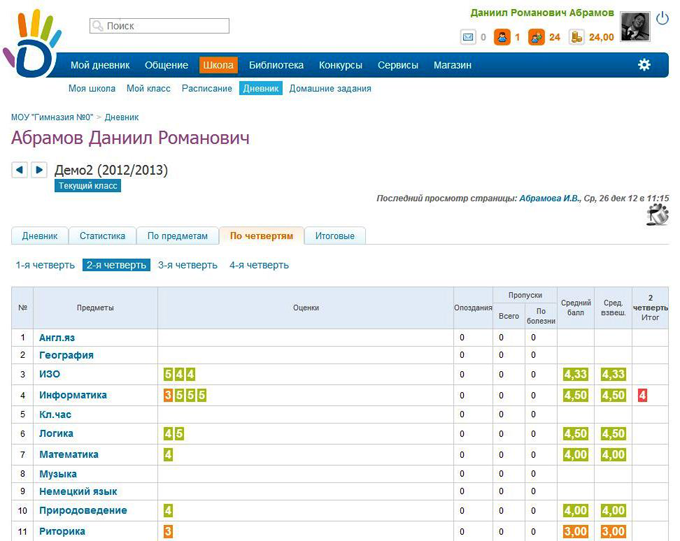Click the search magnifier icon
The height and width of the screenshot is (541, 680).
[98, 26]
